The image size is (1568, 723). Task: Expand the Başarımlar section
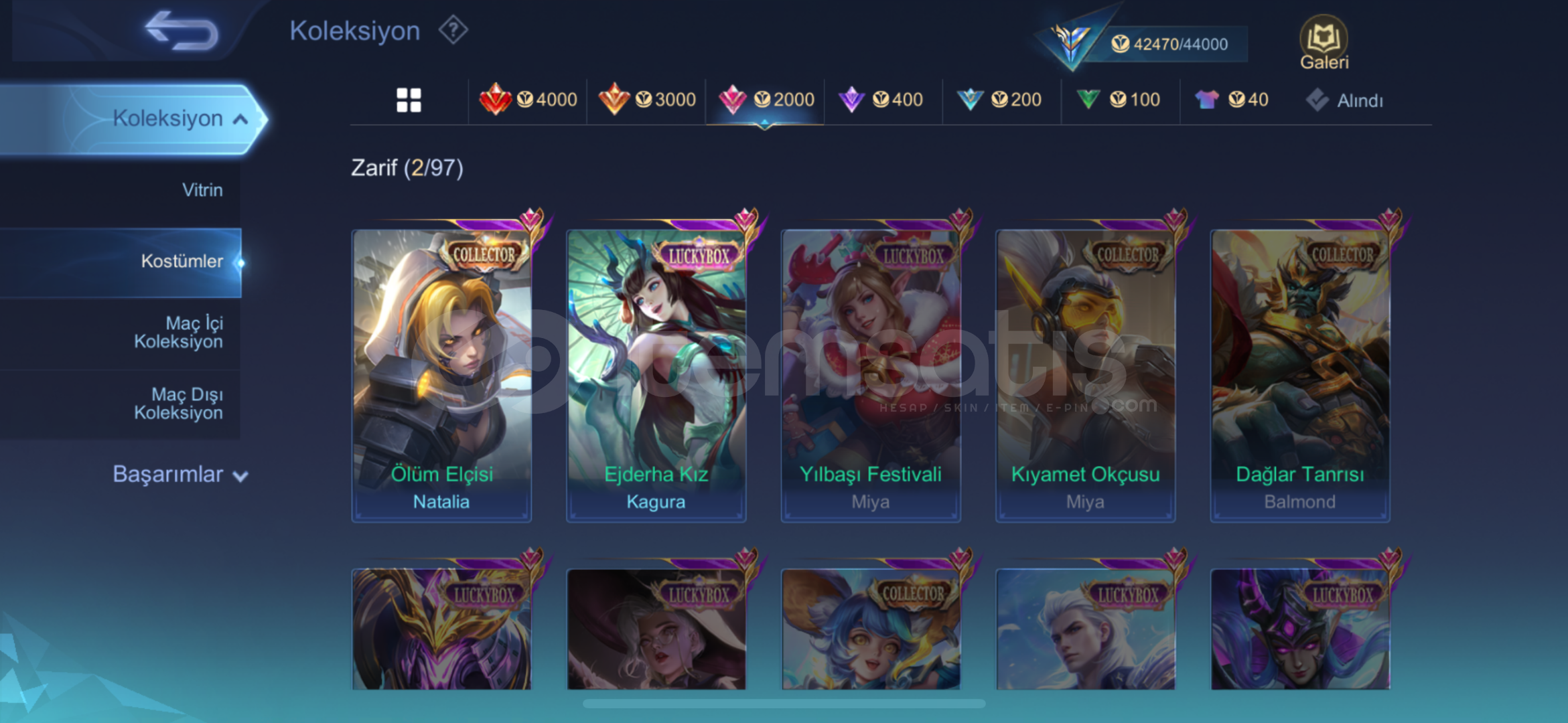(180, 475)
